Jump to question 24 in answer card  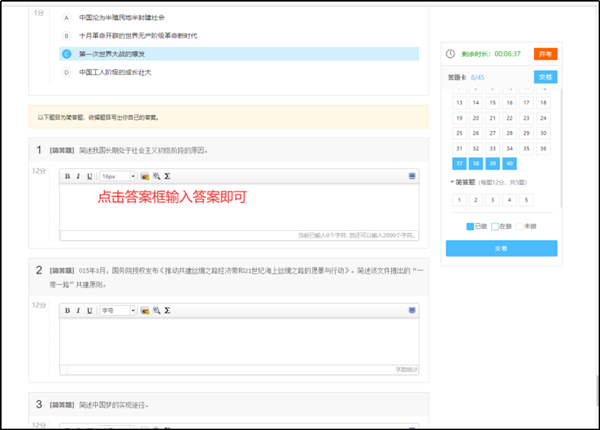tap(543, 118)
